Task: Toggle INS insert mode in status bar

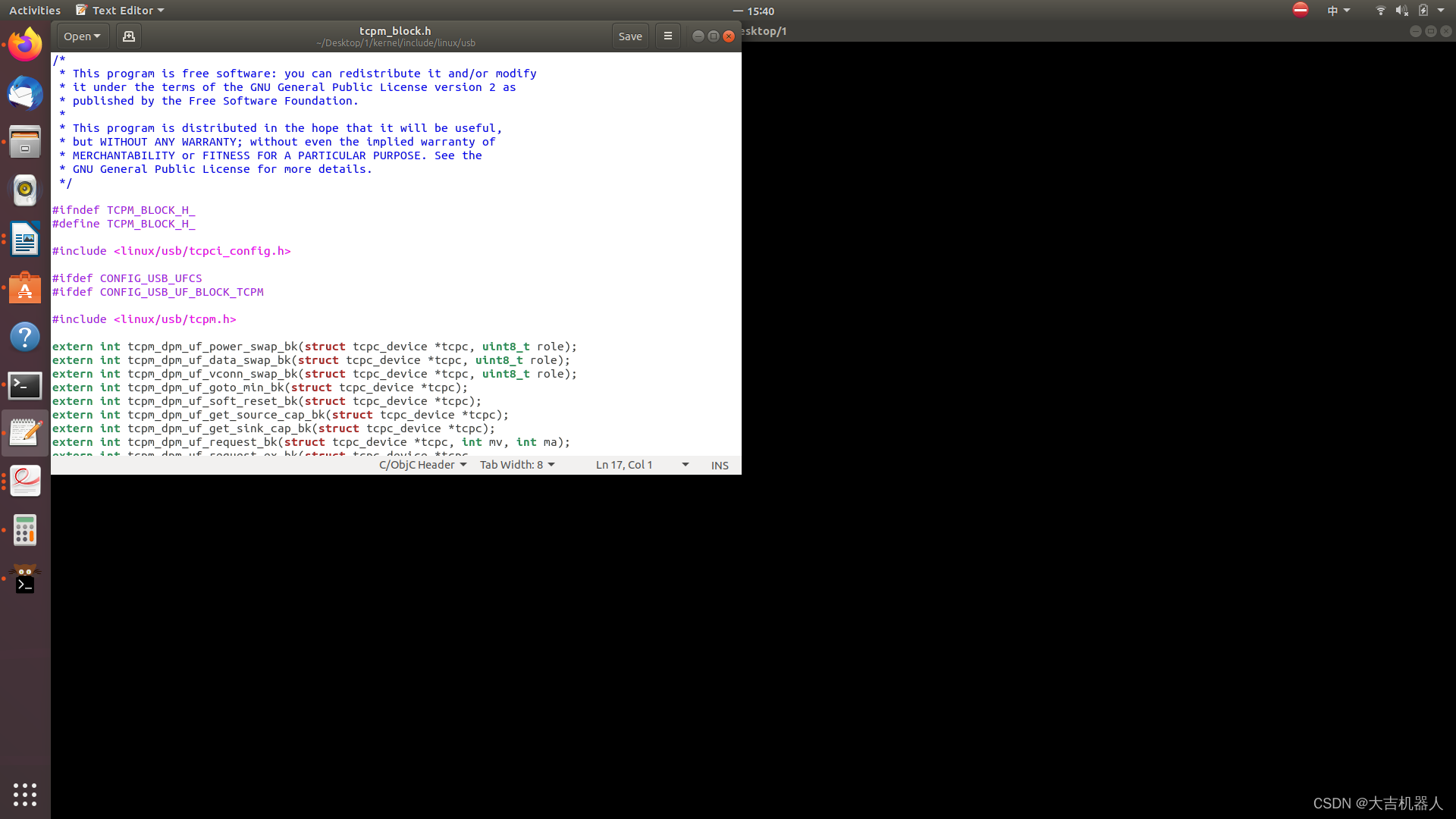Action: pyautogui.click(x=719, y=465)
